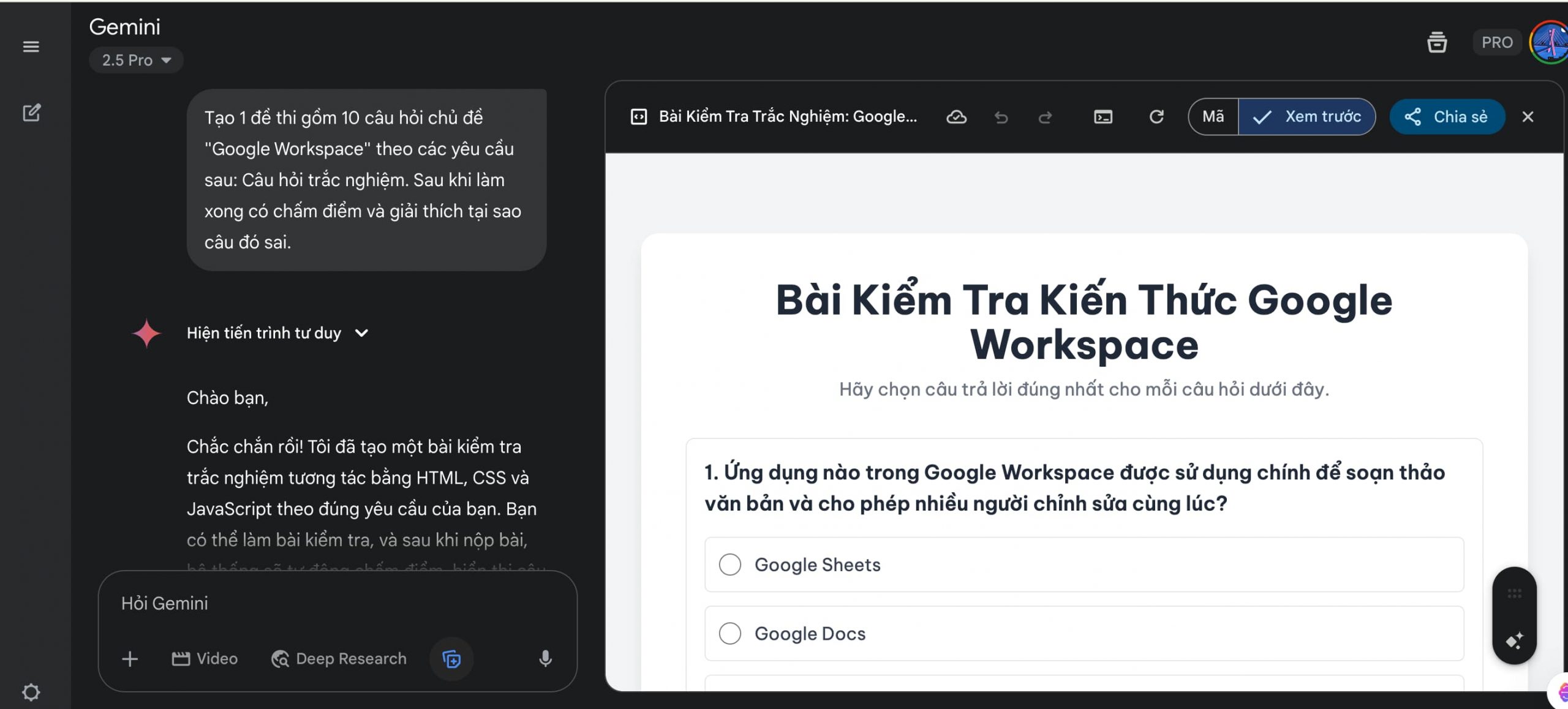Click the PRO badge
This screenshot has width=1568, height=709.
pyautogui.click(x=1497, y=42)
